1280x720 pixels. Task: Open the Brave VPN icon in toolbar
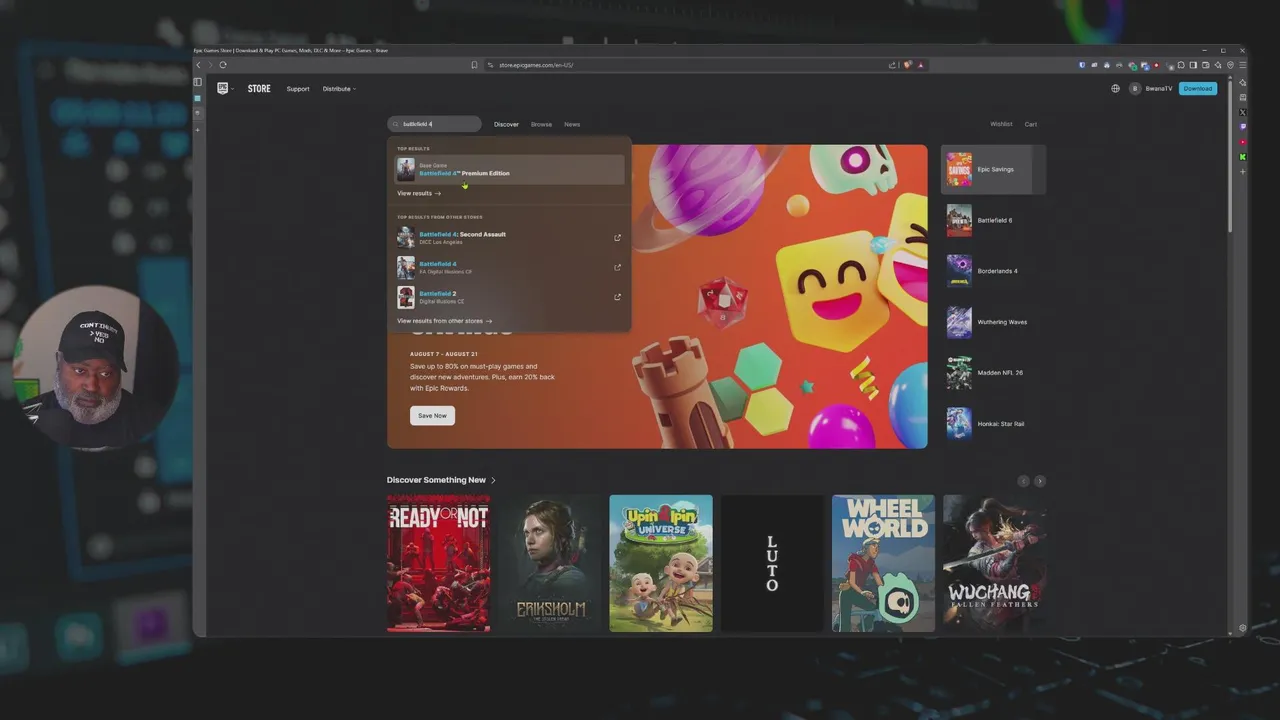click(1230, 65)
